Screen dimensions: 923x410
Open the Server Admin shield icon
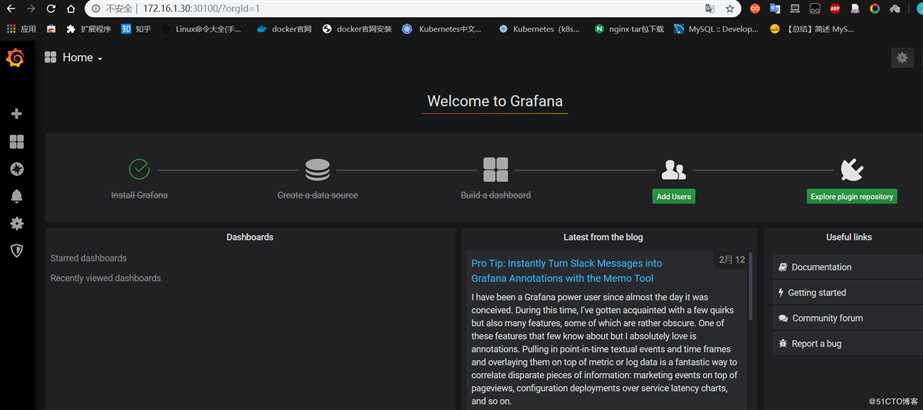16,251
